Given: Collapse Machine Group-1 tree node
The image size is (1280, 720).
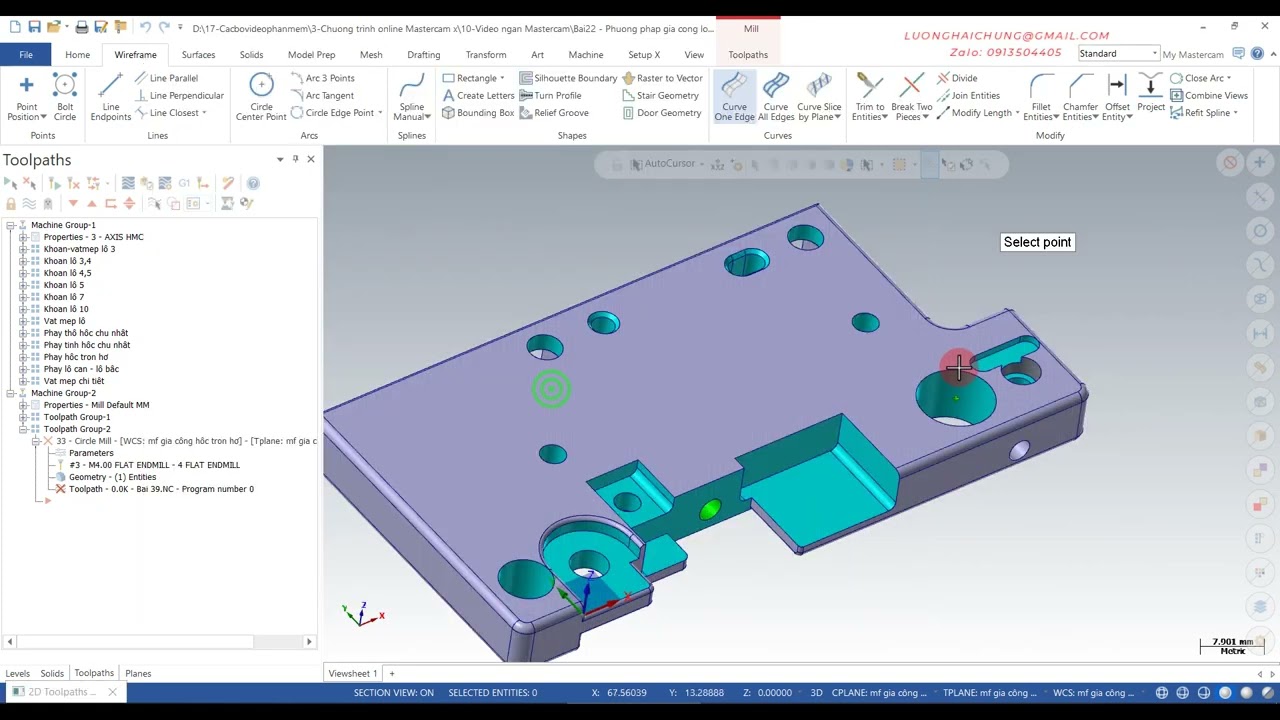Looking at the screenshot, I should point(10,225).
